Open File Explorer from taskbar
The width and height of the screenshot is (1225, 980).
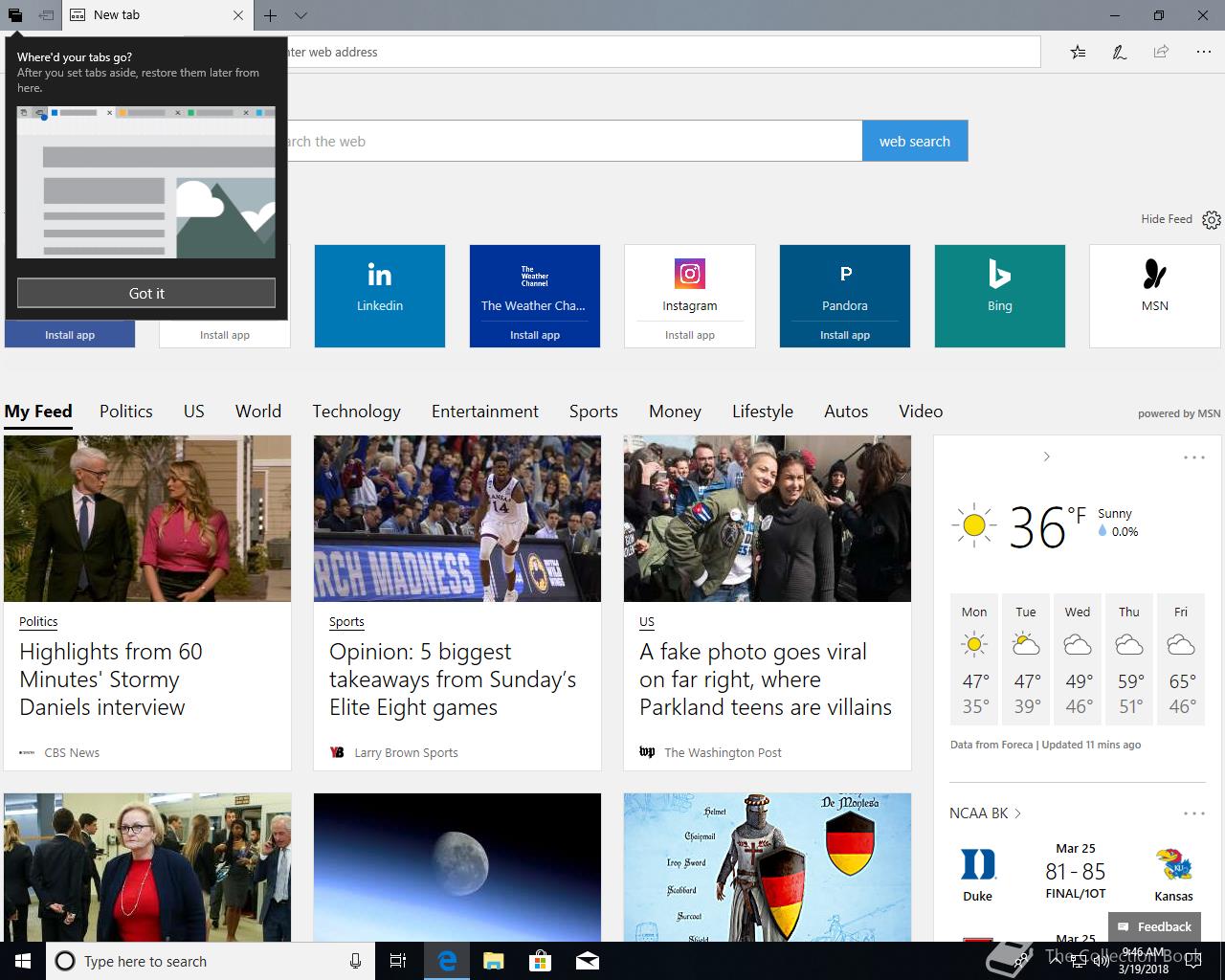pyautogui.click(x=493, y=961)
